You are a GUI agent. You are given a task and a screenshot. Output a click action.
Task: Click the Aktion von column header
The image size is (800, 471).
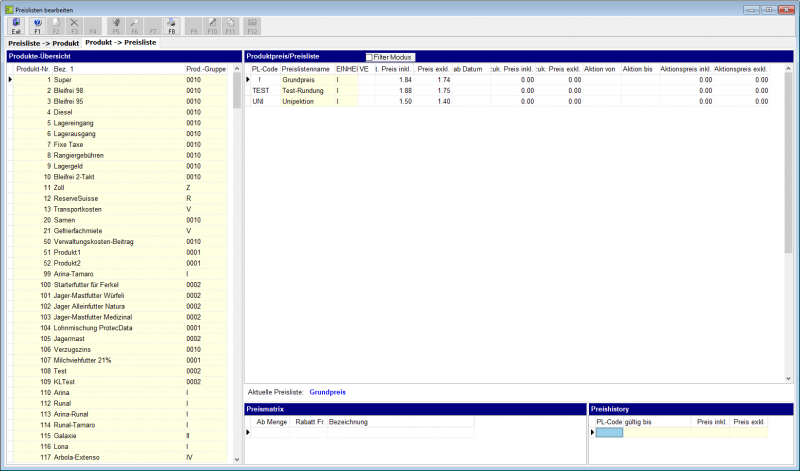point(602,69)
